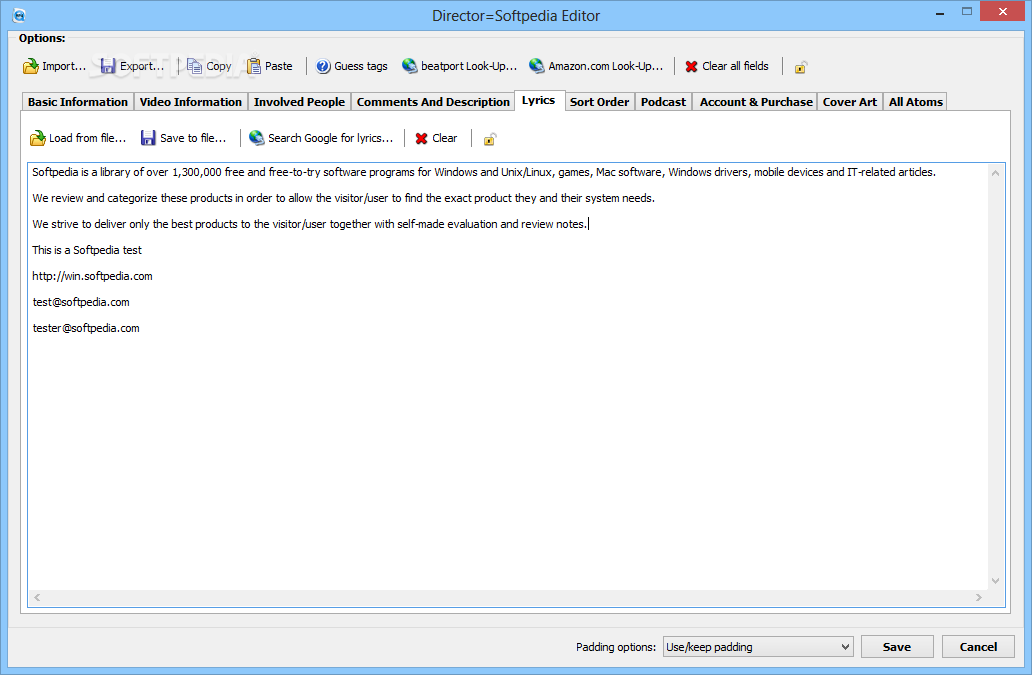Viewport: 1032px width, 675px height.
Task: Switch to Account & Purchase tab
Action: coord(756,102)
